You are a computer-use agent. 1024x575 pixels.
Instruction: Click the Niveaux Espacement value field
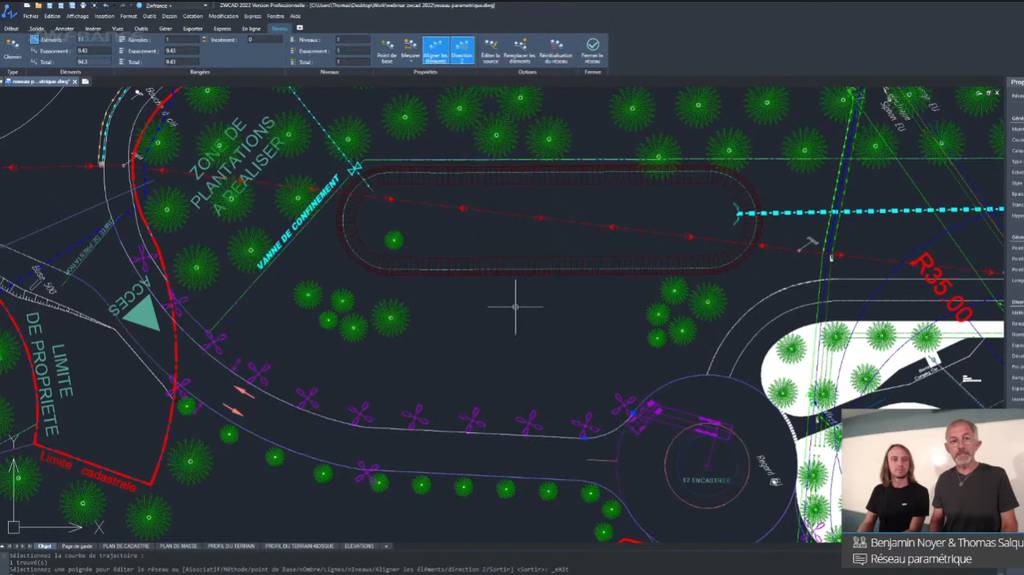353,50
